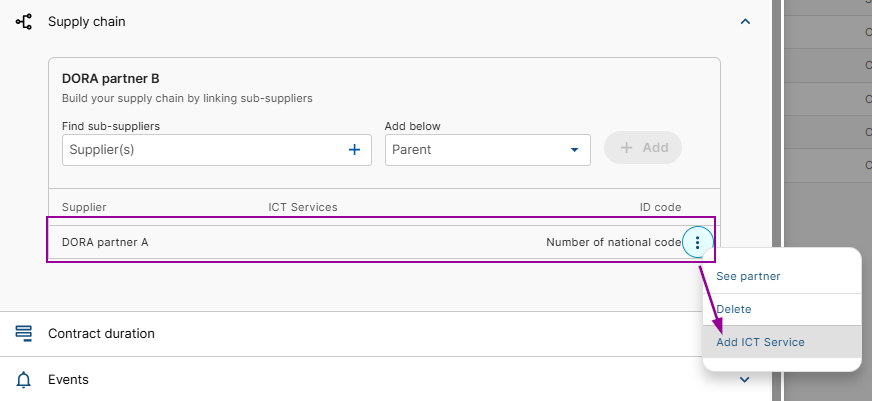Click the Supply chain branch icon
This screenshot has width=872, height=401.
pos(24,21)
